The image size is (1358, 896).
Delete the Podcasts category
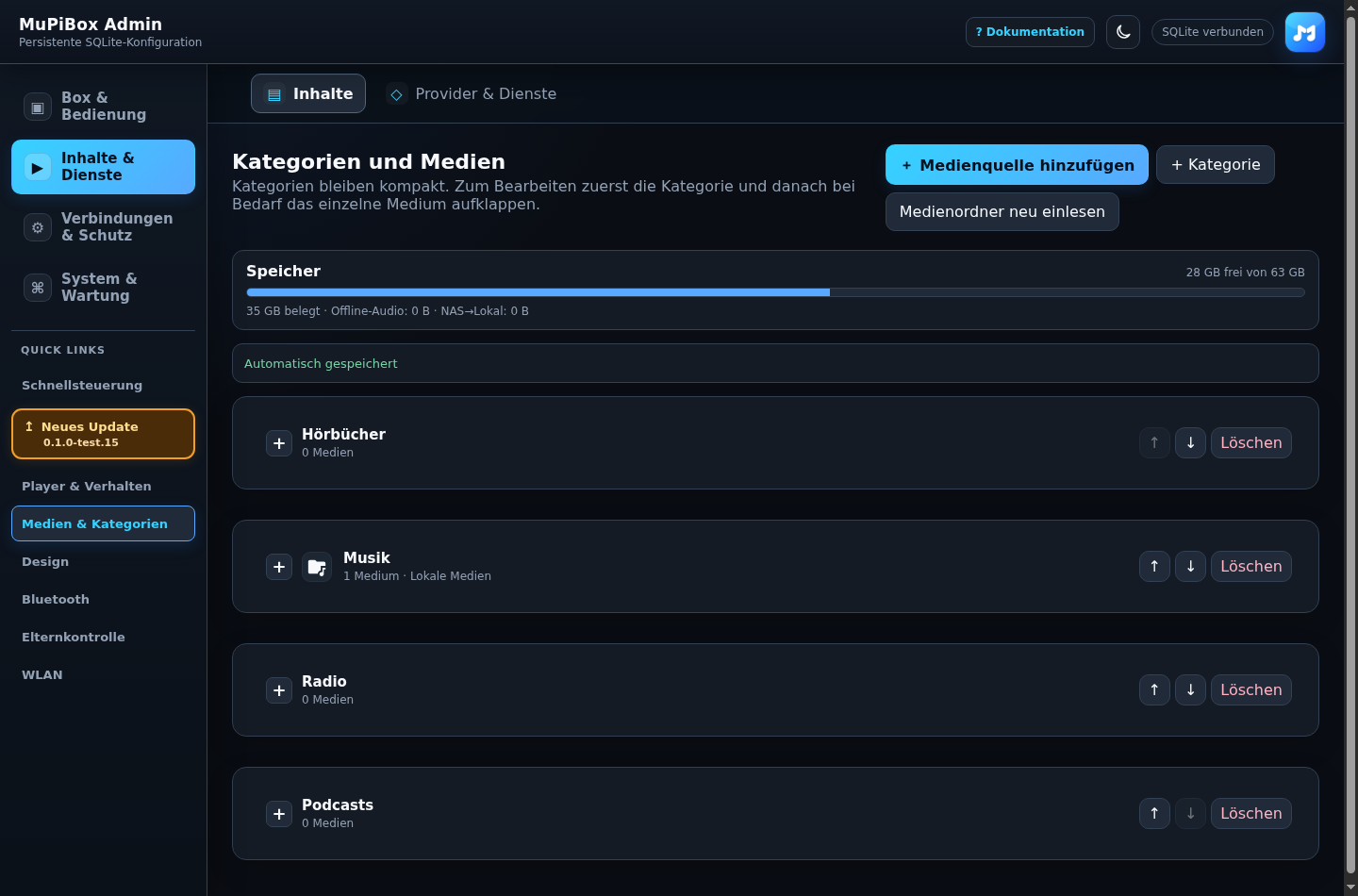[x=1251, y=814]
